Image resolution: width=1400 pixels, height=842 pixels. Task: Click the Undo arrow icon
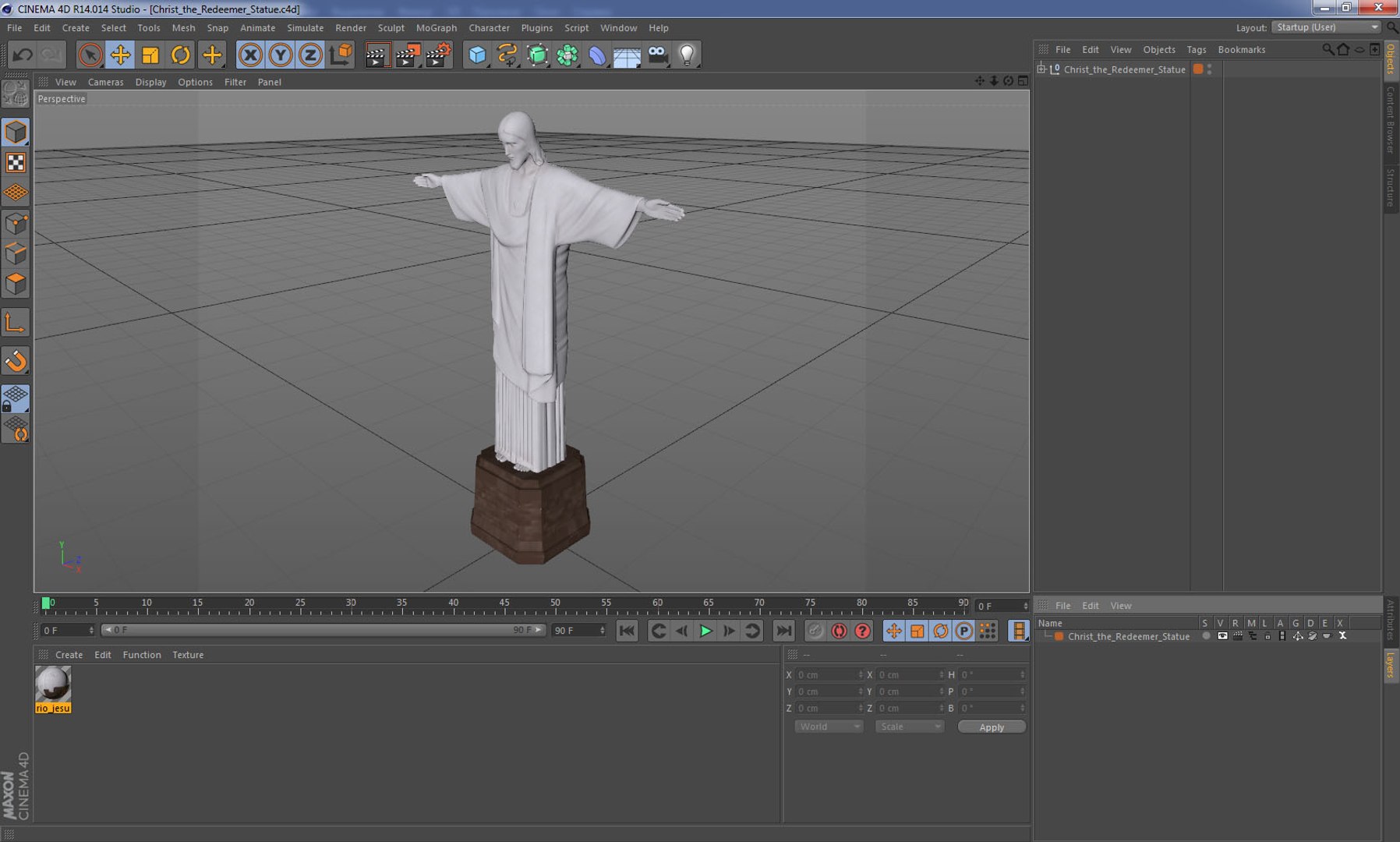coord(23,55)
